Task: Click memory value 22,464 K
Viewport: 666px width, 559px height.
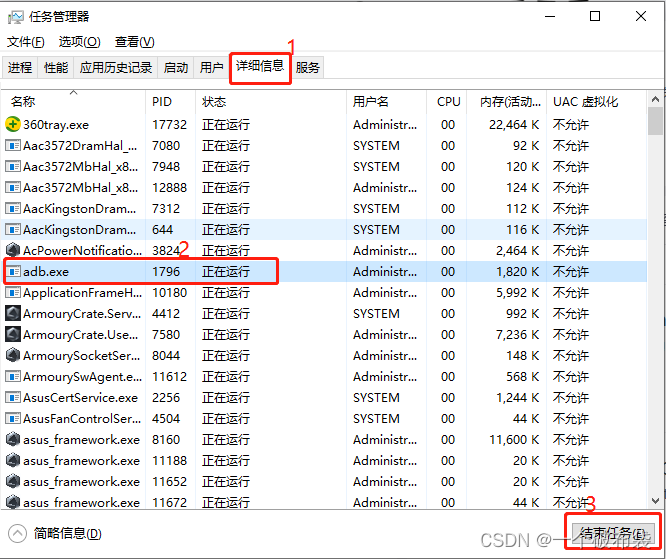Action: coord(514,124)
